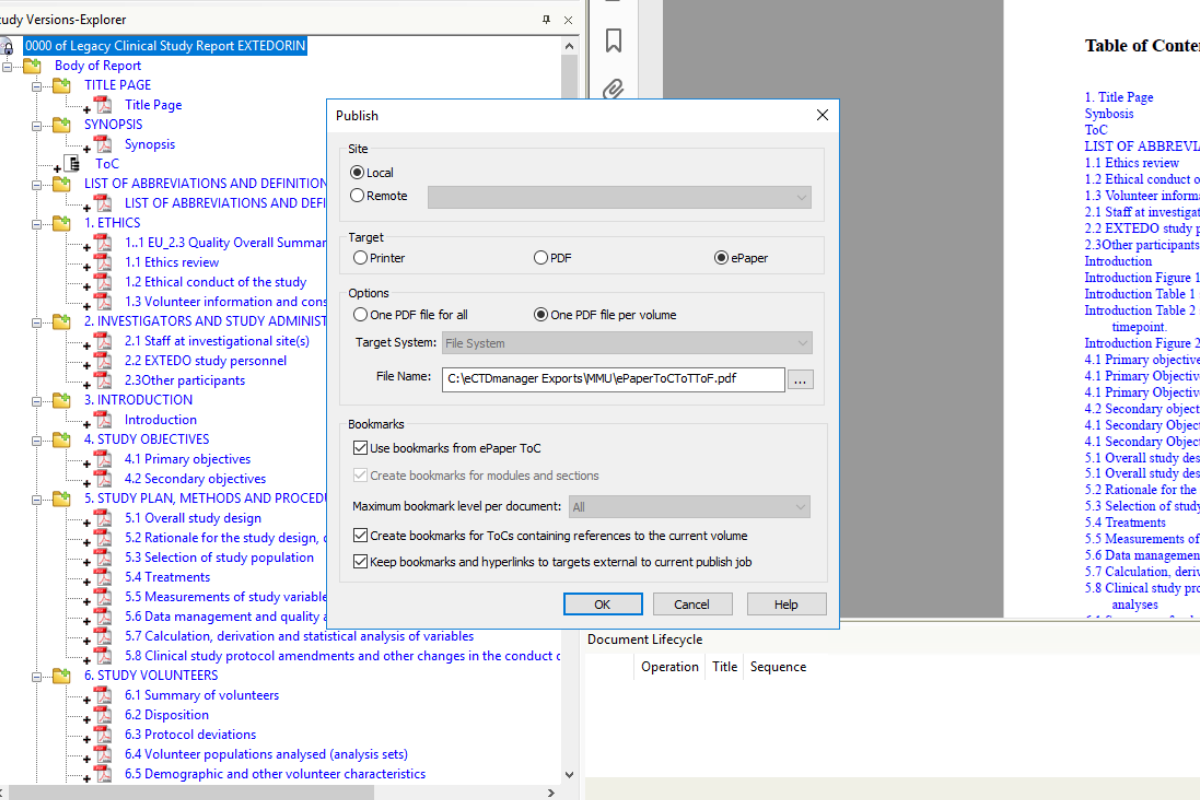This screenshot has width=1200, height=800.
Task: Click the folder icon for 6. STUDY VOLUNTEERS
Action: [58, 675]
